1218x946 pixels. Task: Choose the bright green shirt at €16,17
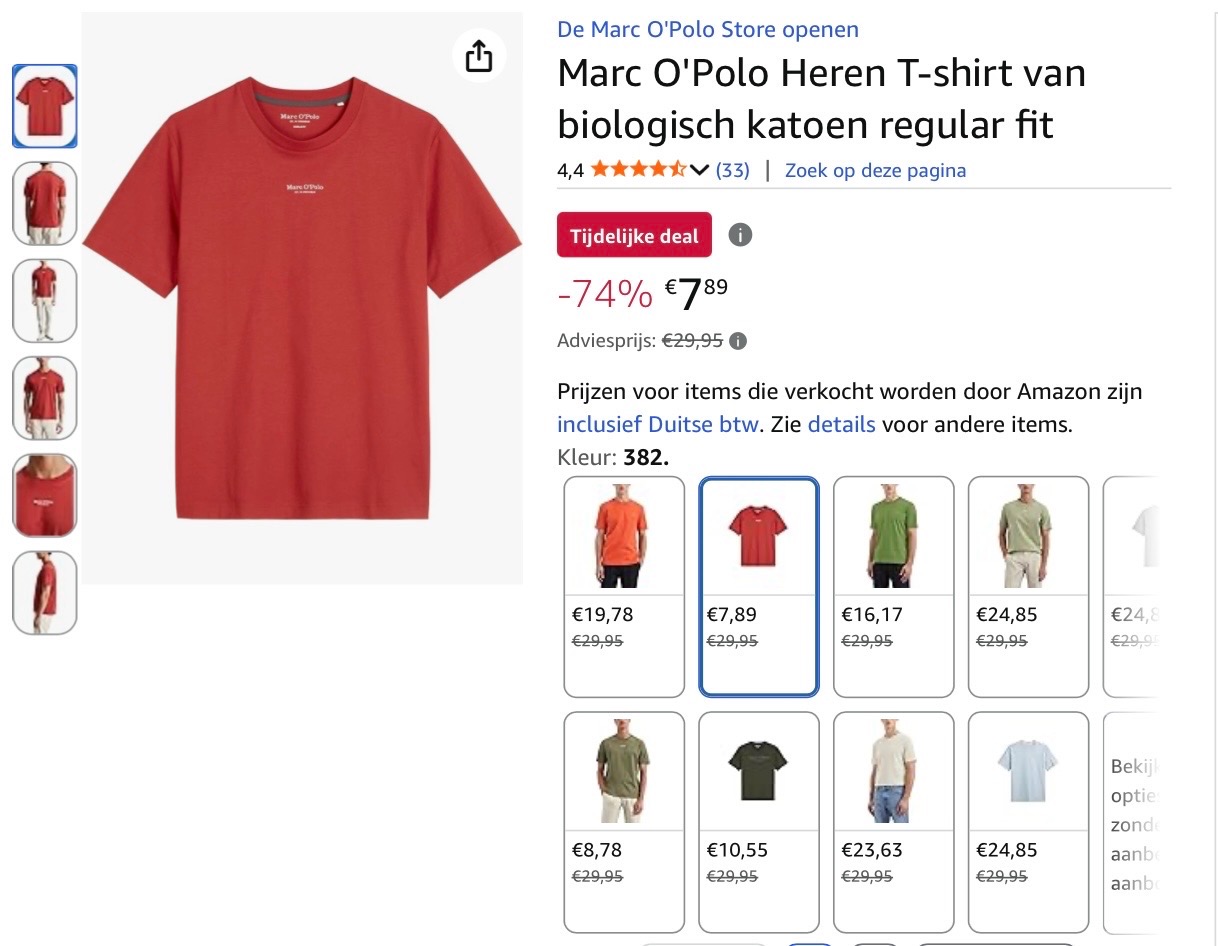893,586
